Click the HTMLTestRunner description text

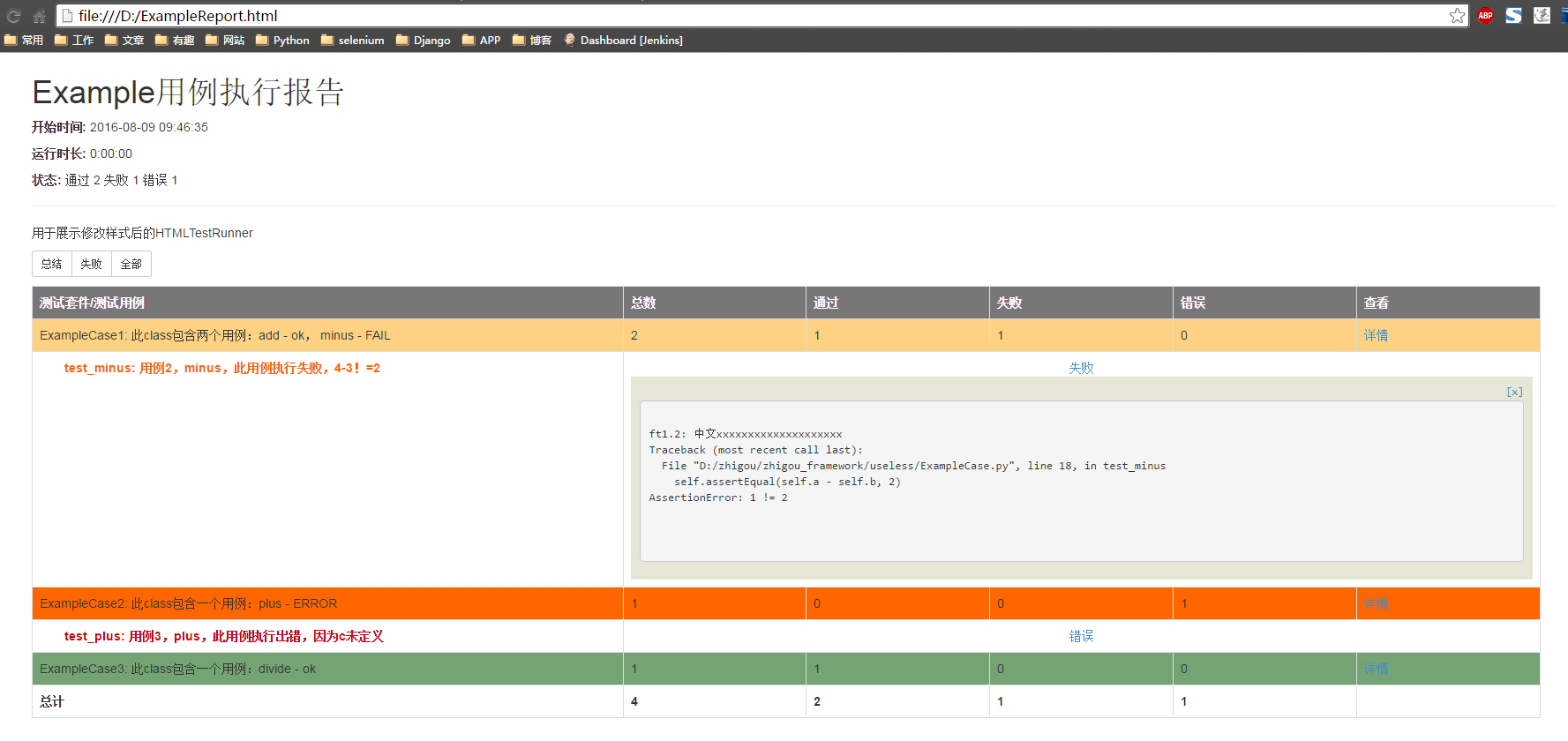click(x=142, y=233)
